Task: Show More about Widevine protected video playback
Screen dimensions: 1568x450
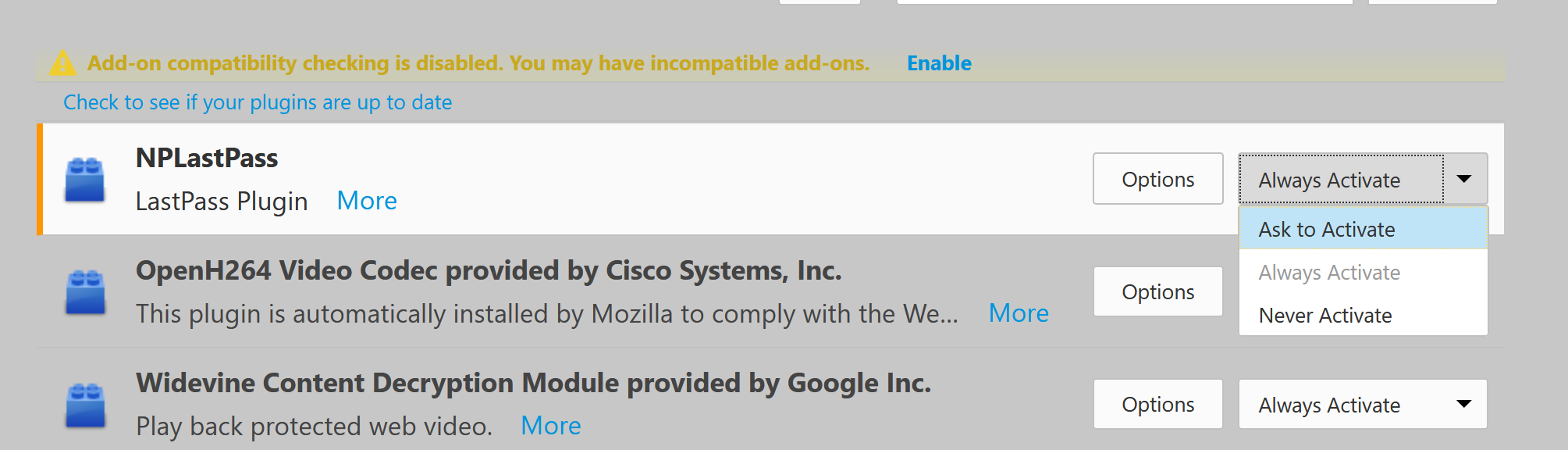Action: point(551,426)
